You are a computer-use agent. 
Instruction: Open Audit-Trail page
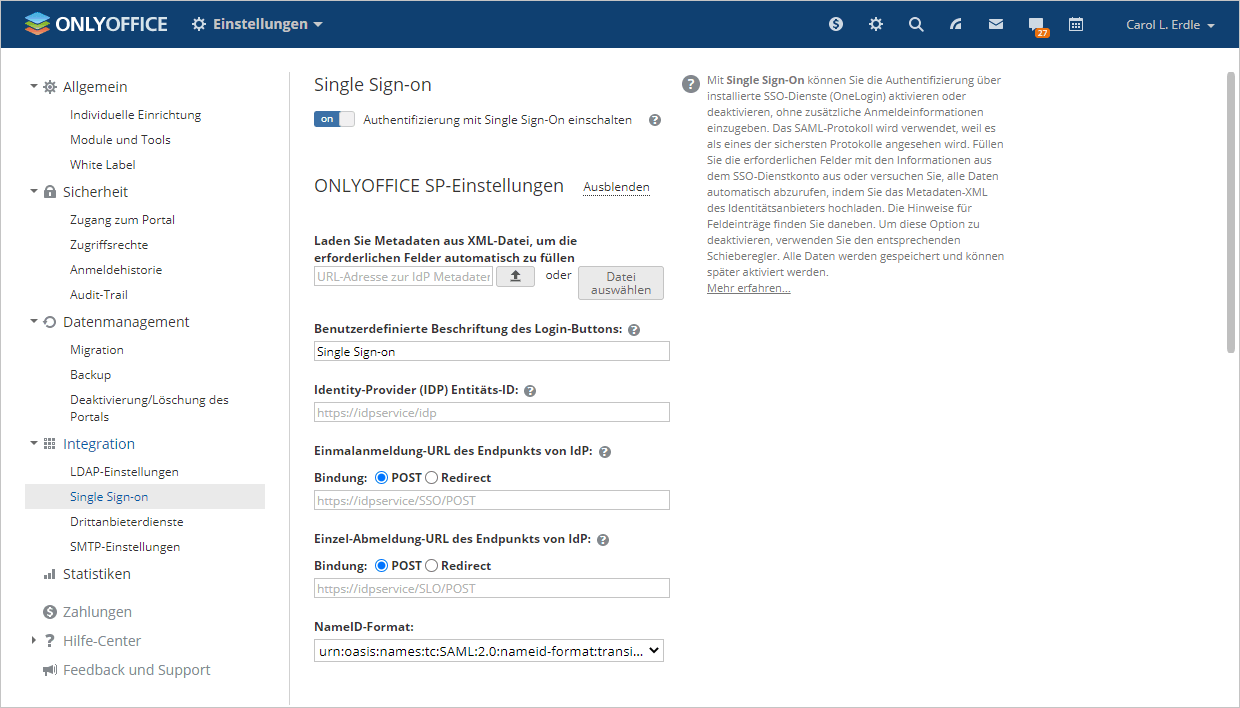99,295
